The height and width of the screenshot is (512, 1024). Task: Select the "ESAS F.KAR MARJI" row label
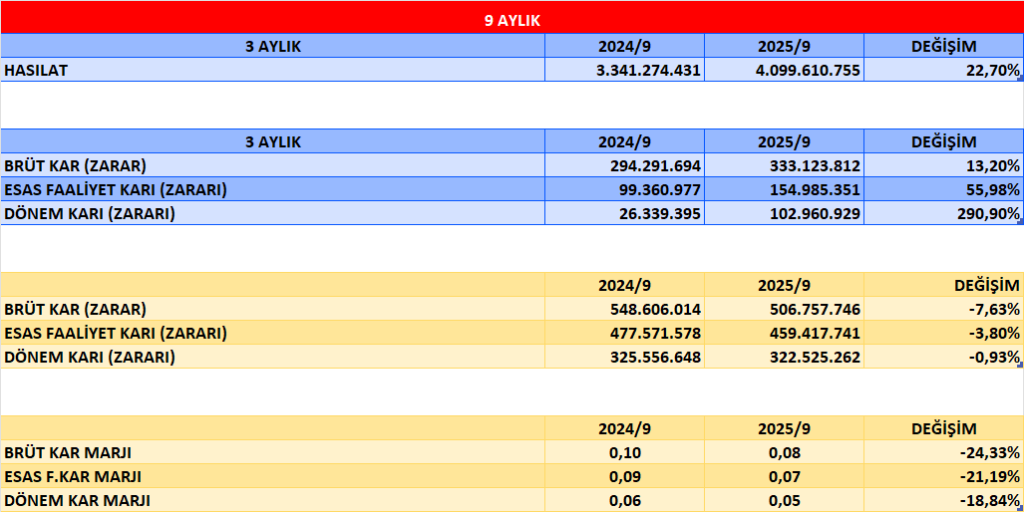272,476
